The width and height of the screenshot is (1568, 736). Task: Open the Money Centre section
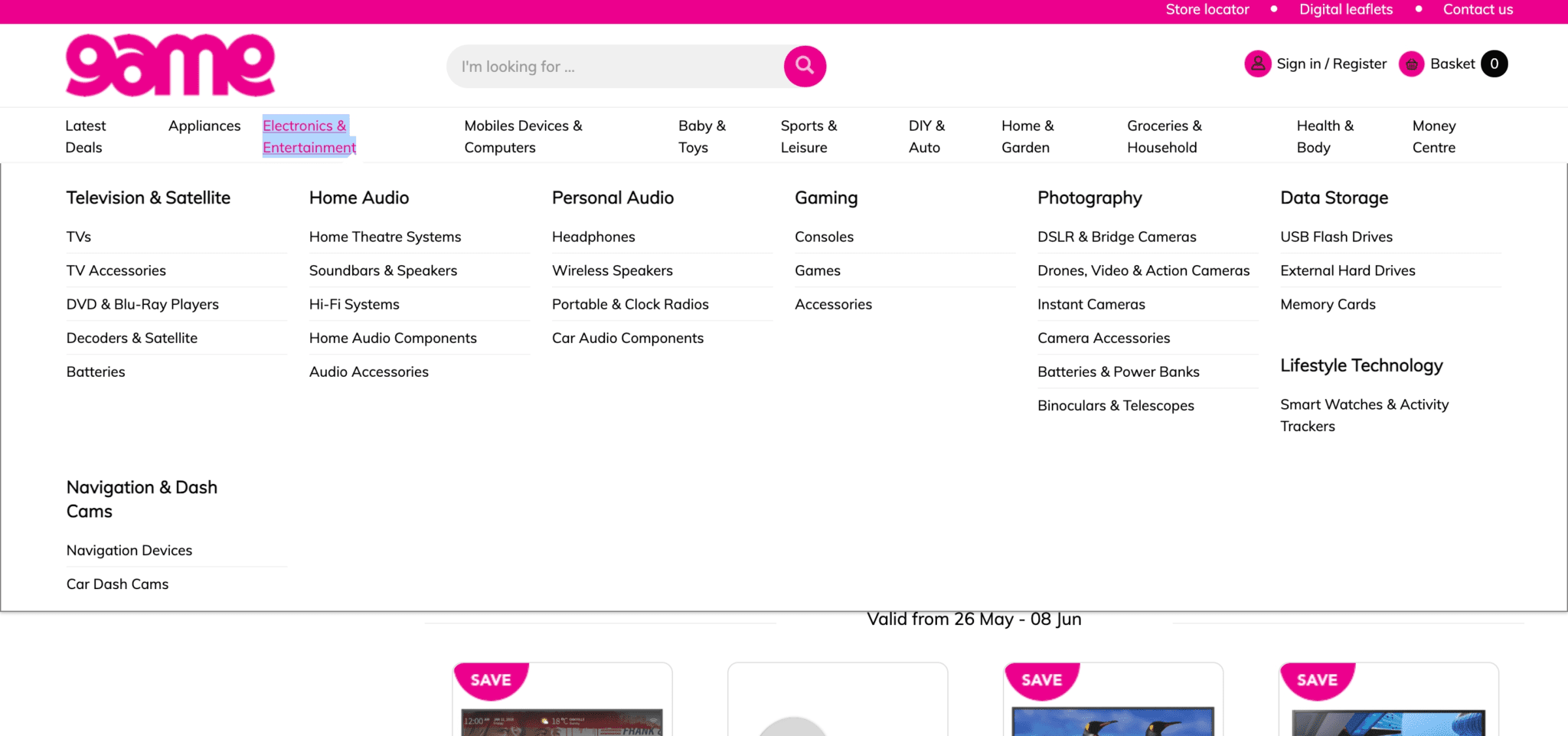tap(1434, 136)
